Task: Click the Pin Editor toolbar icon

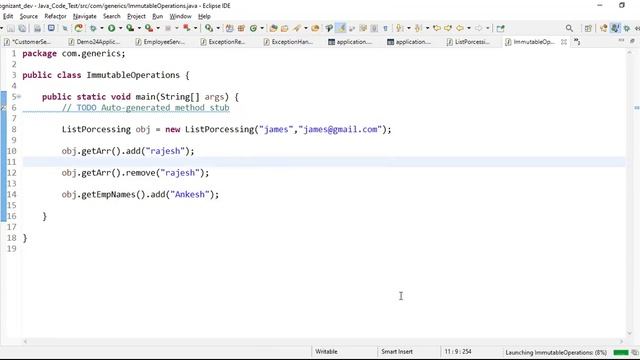Action: click(x=500, y=28)
